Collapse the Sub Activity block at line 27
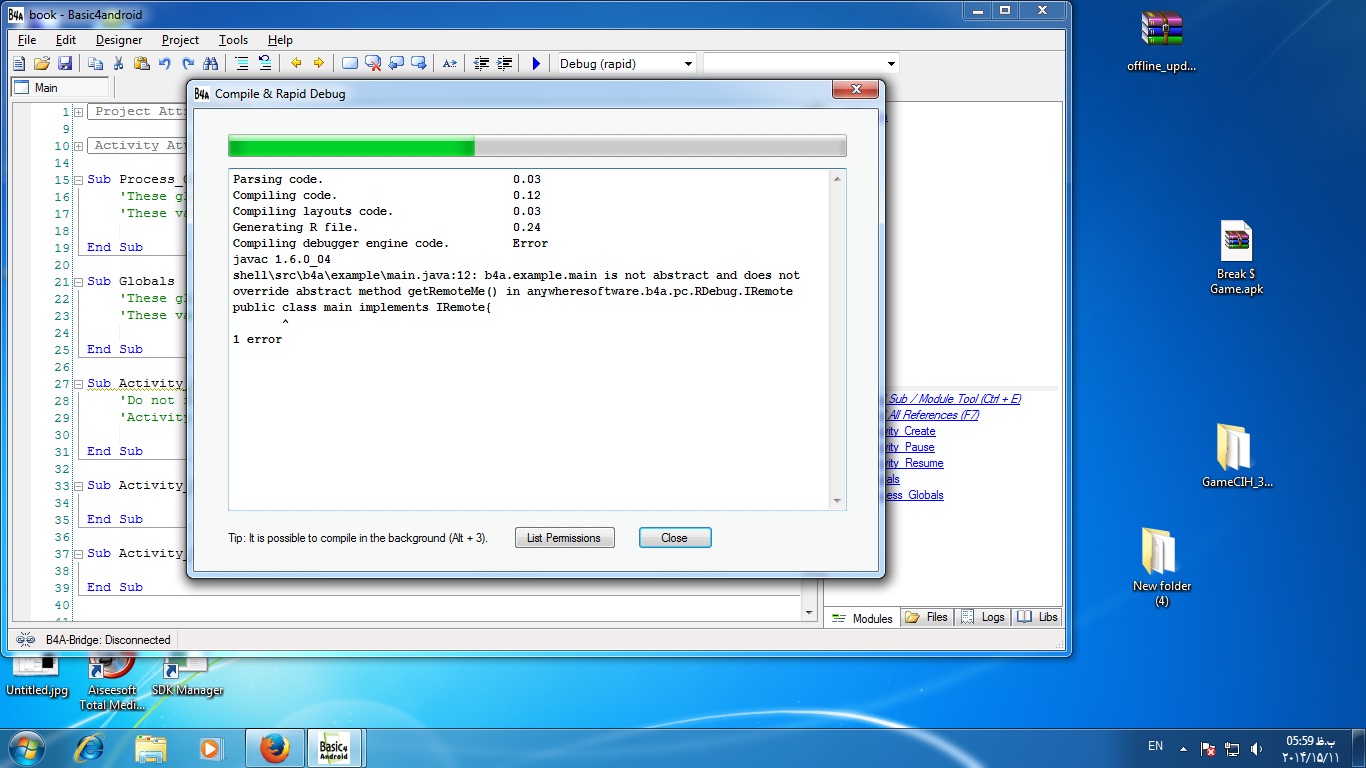This screenshot has height=768, width=1366. point(78,384)
